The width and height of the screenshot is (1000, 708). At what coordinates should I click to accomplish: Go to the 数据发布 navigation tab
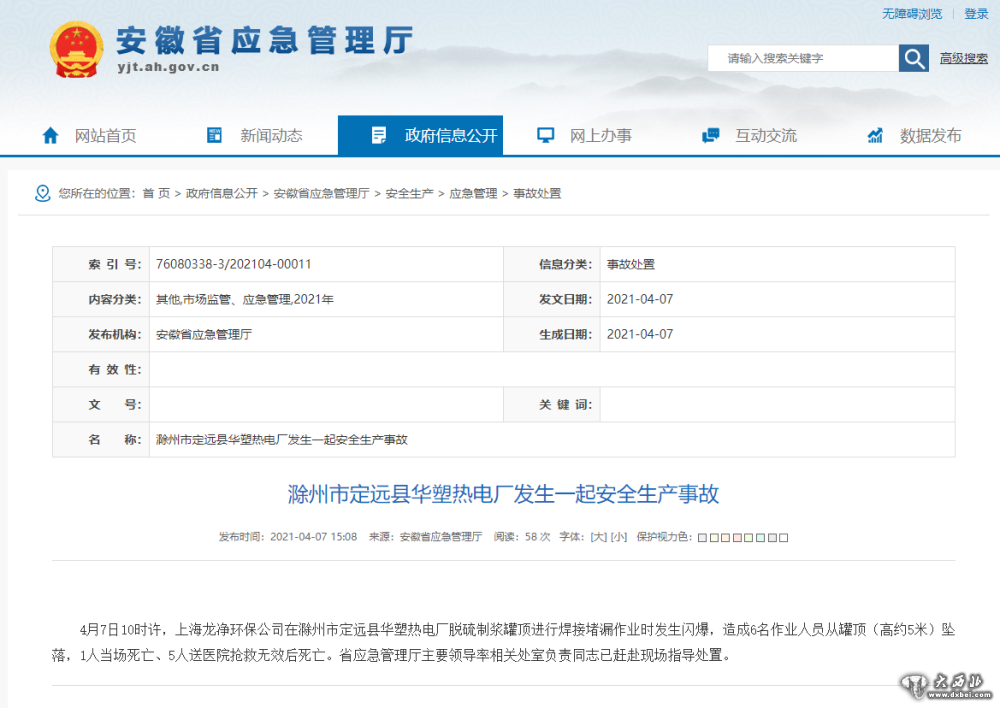click(930, 135)
